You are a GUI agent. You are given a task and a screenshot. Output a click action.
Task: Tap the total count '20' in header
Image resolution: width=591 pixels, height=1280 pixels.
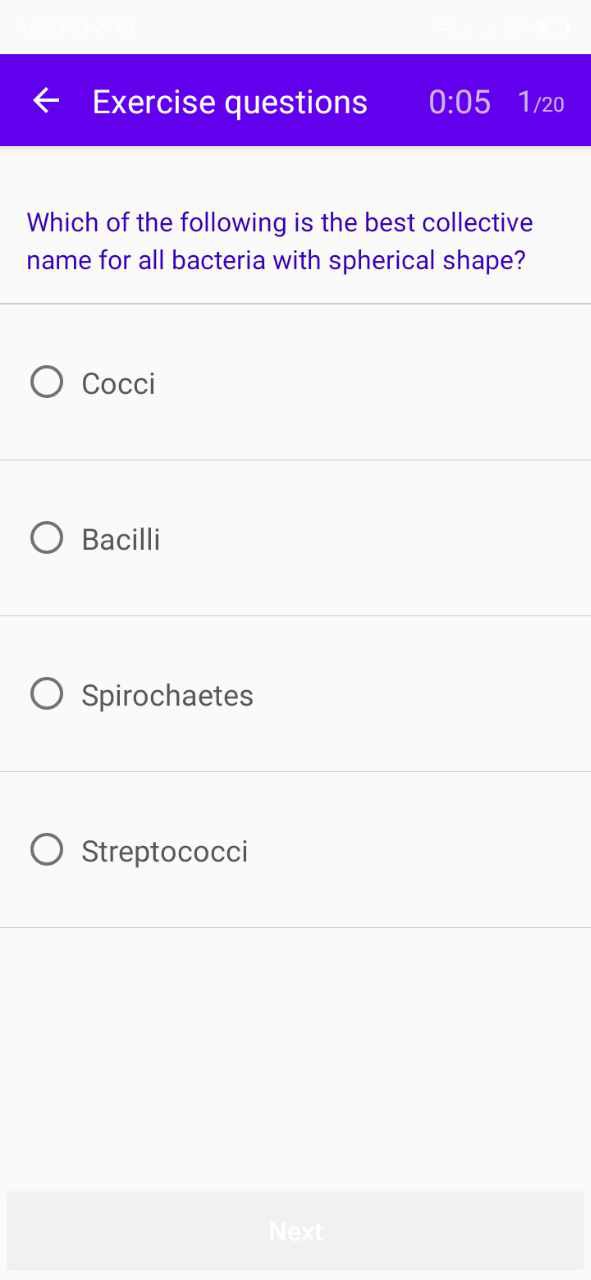point(553,105)
